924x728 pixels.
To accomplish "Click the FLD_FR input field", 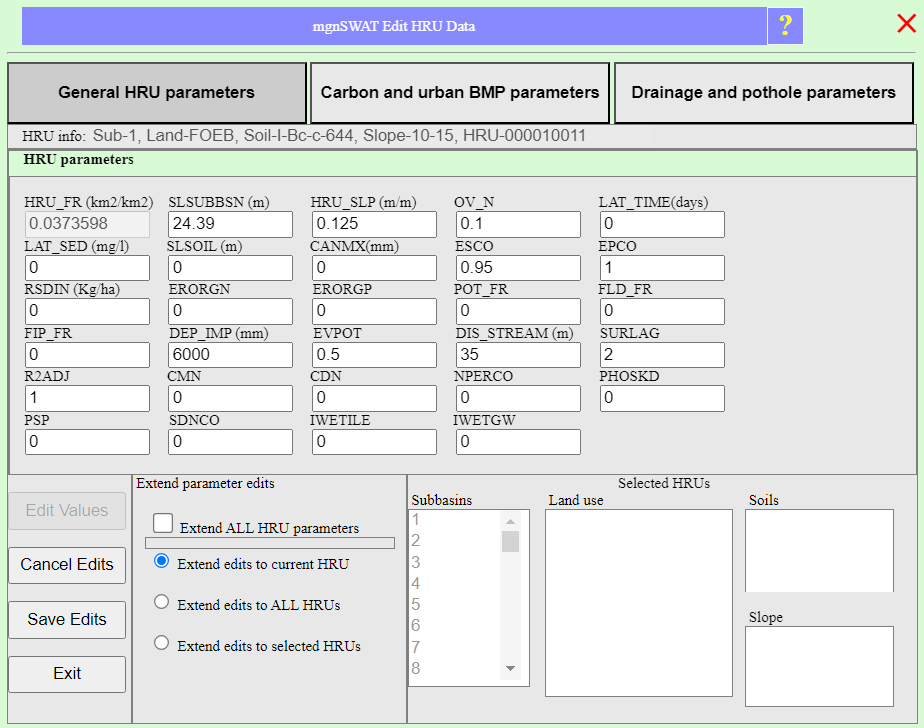I will click(662, 311).
